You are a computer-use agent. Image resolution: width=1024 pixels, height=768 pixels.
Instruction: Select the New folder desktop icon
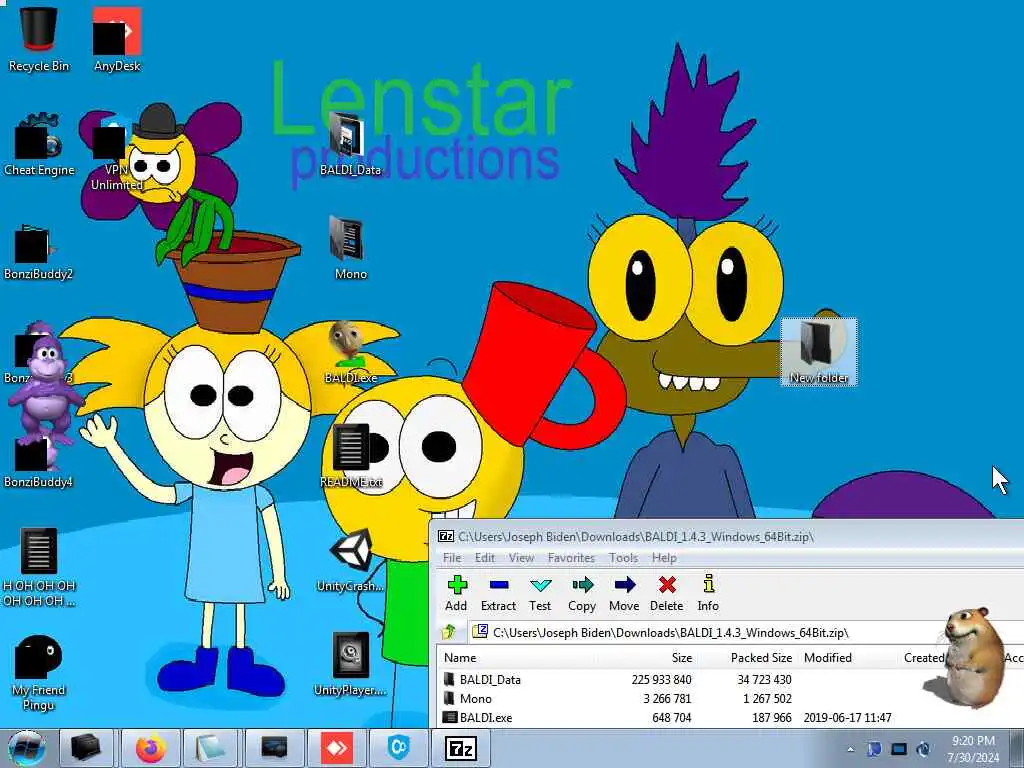tap(819, 353)
